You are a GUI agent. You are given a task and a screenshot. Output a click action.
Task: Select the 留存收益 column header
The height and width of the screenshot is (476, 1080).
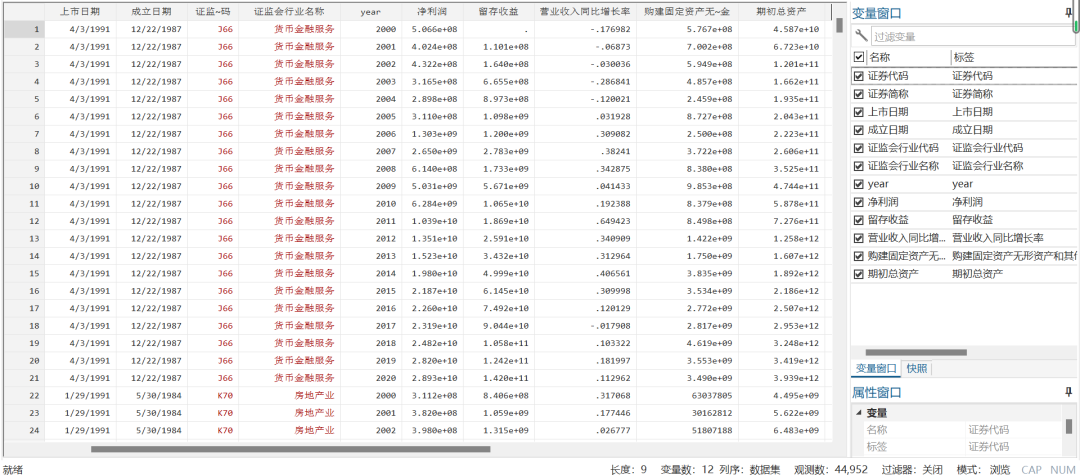(499, 12)
